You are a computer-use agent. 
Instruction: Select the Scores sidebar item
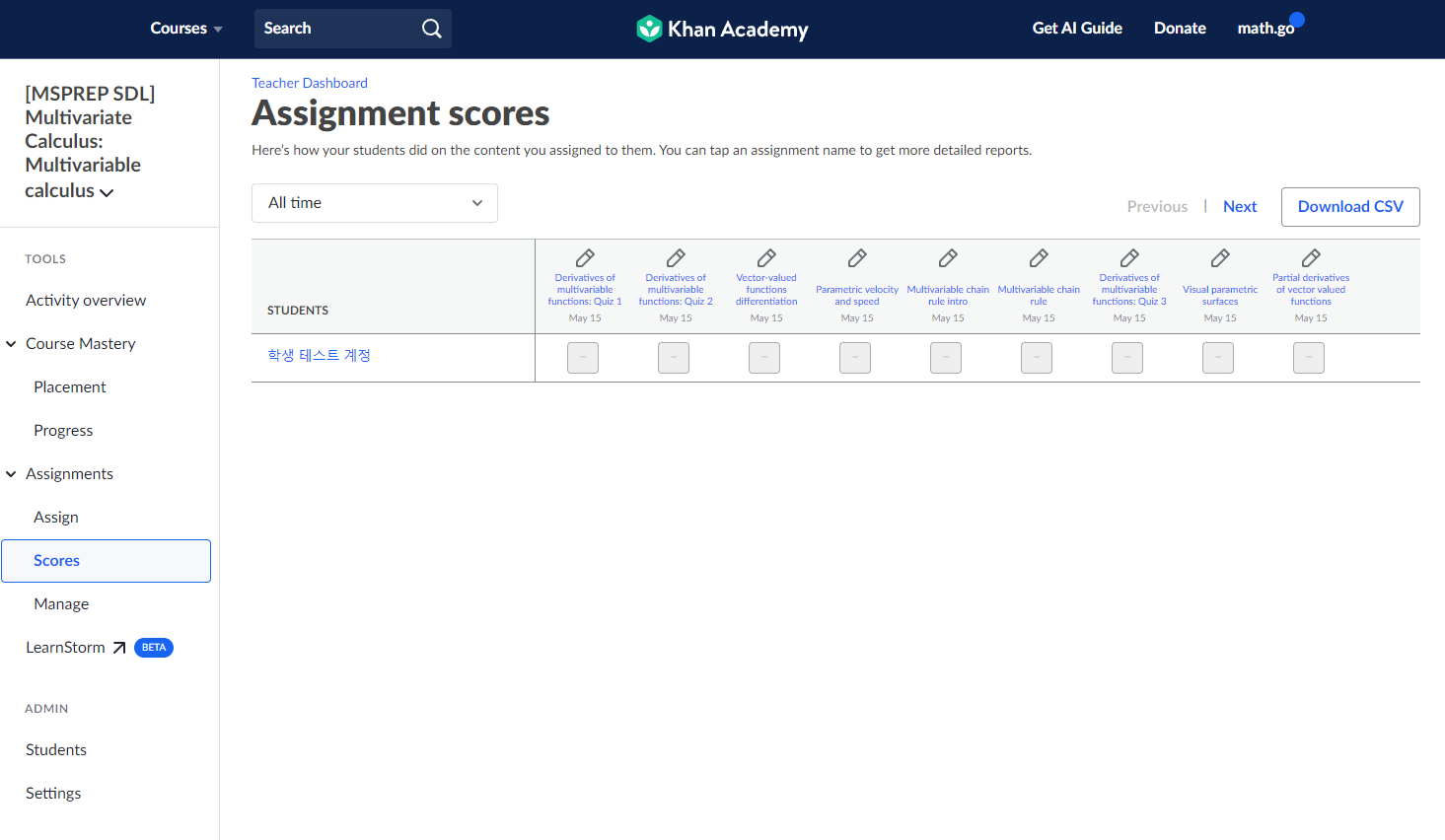[x=106, y=561]
